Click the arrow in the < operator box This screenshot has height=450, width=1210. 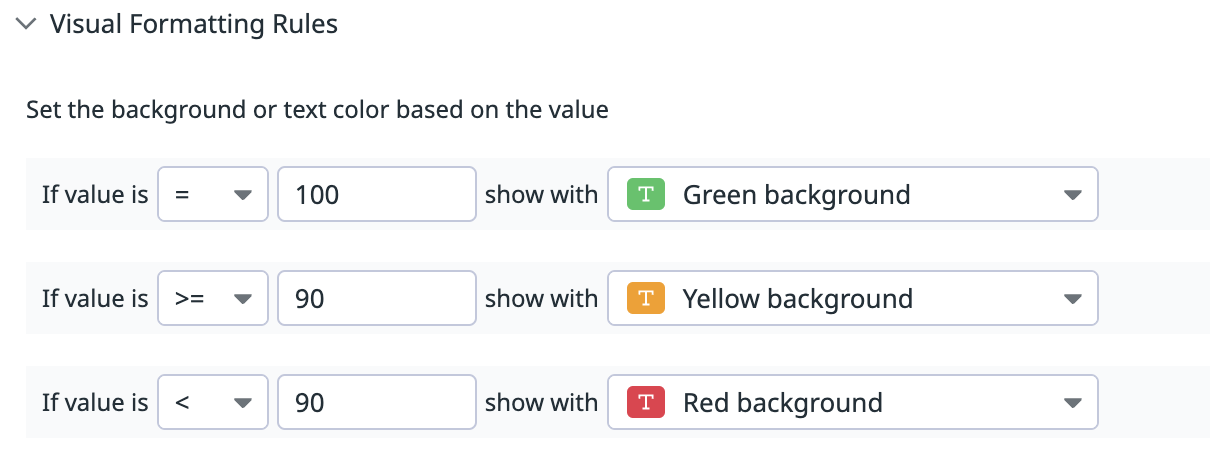242,403
